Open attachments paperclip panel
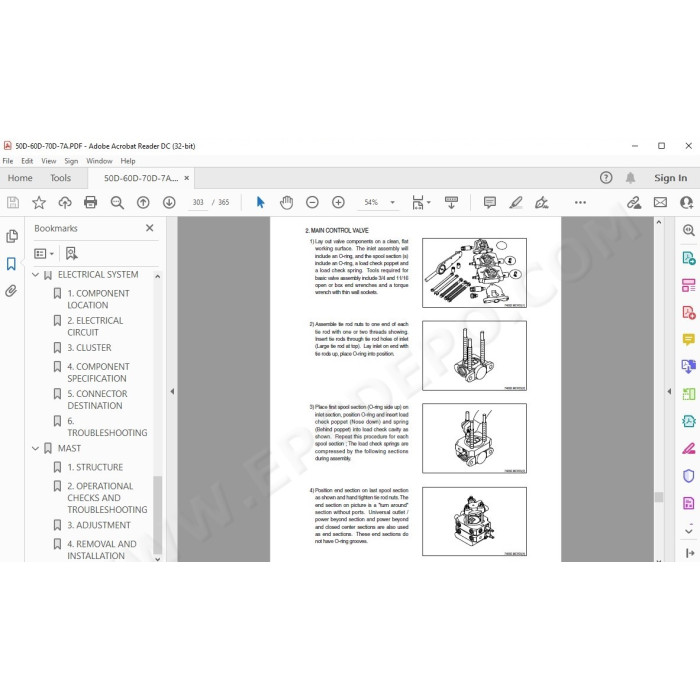The image size is (700, 700). 11,291
